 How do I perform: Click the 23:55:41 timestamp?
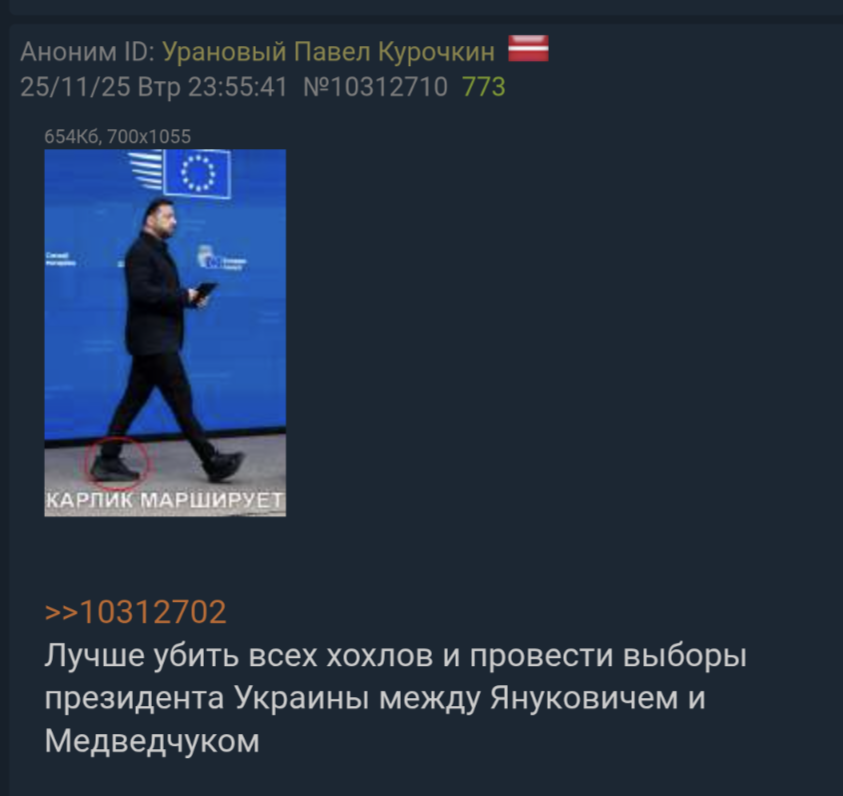tap(238, 87)
